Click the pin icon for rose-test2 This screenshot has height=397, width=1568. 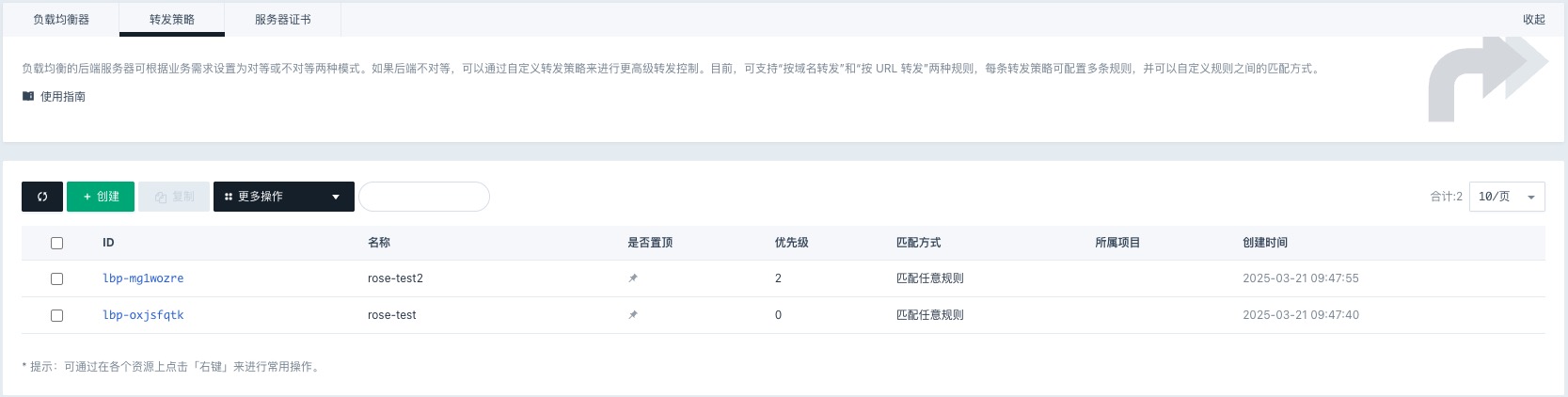[x=633, y=278]
